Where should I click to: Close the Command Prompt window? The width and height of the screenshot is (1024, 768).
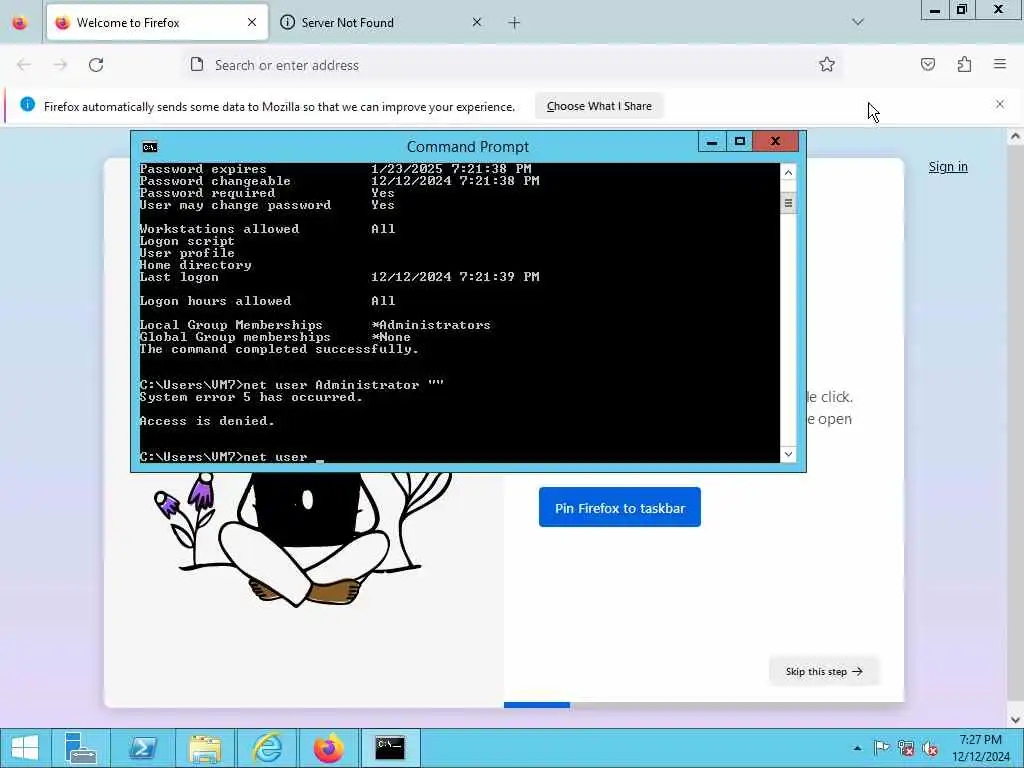(776, 142)
